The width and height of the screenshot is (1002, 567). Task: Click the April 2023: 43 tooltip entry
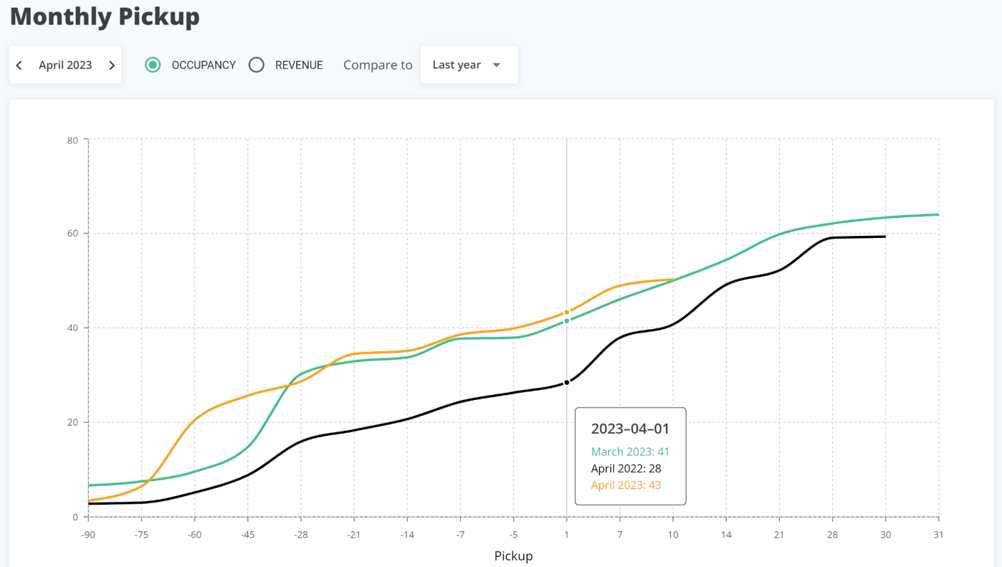pos(626,485)
